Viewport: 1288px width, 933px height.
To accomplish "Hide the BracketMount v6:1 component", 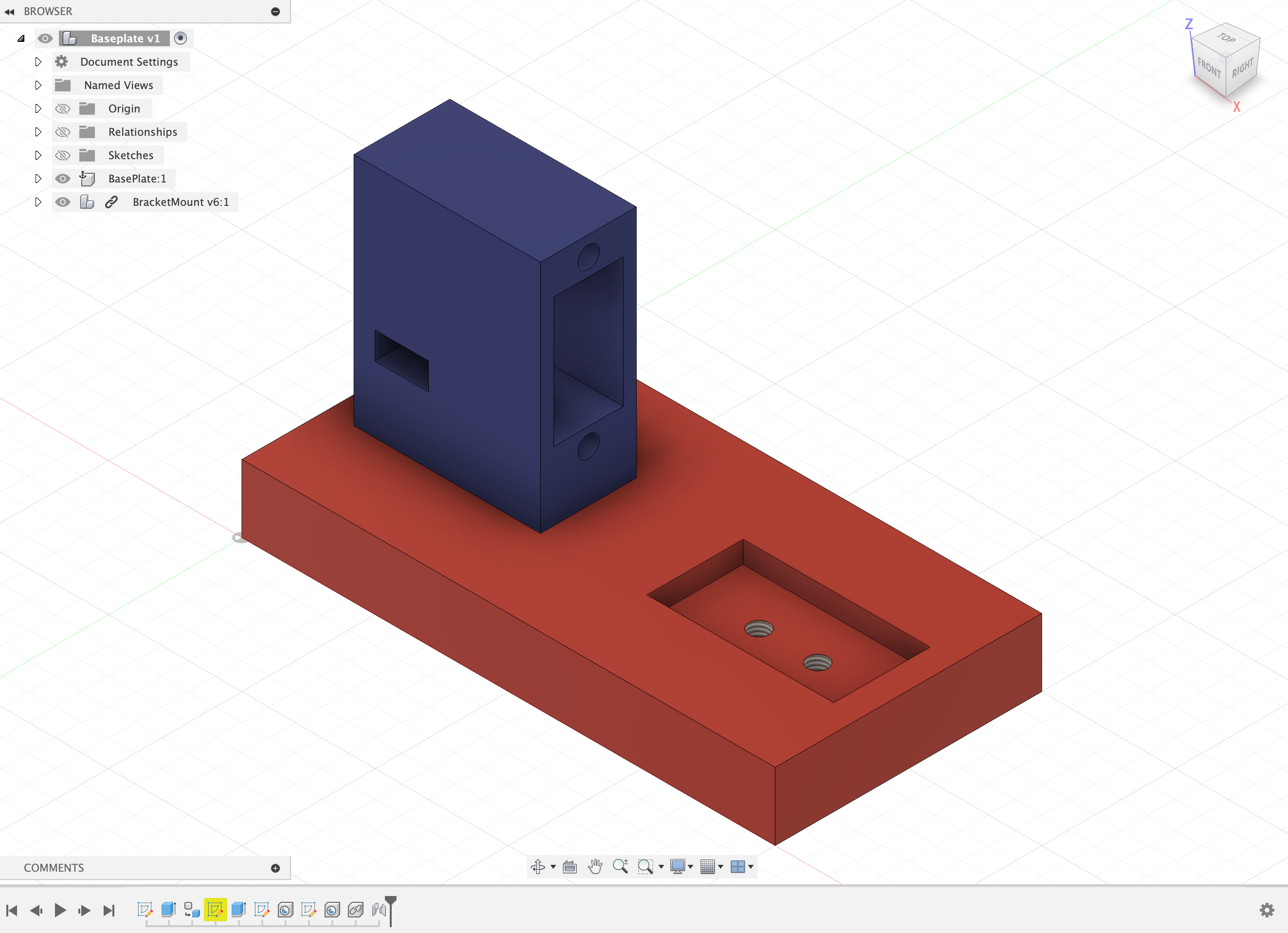I will [x=62, y=201].
